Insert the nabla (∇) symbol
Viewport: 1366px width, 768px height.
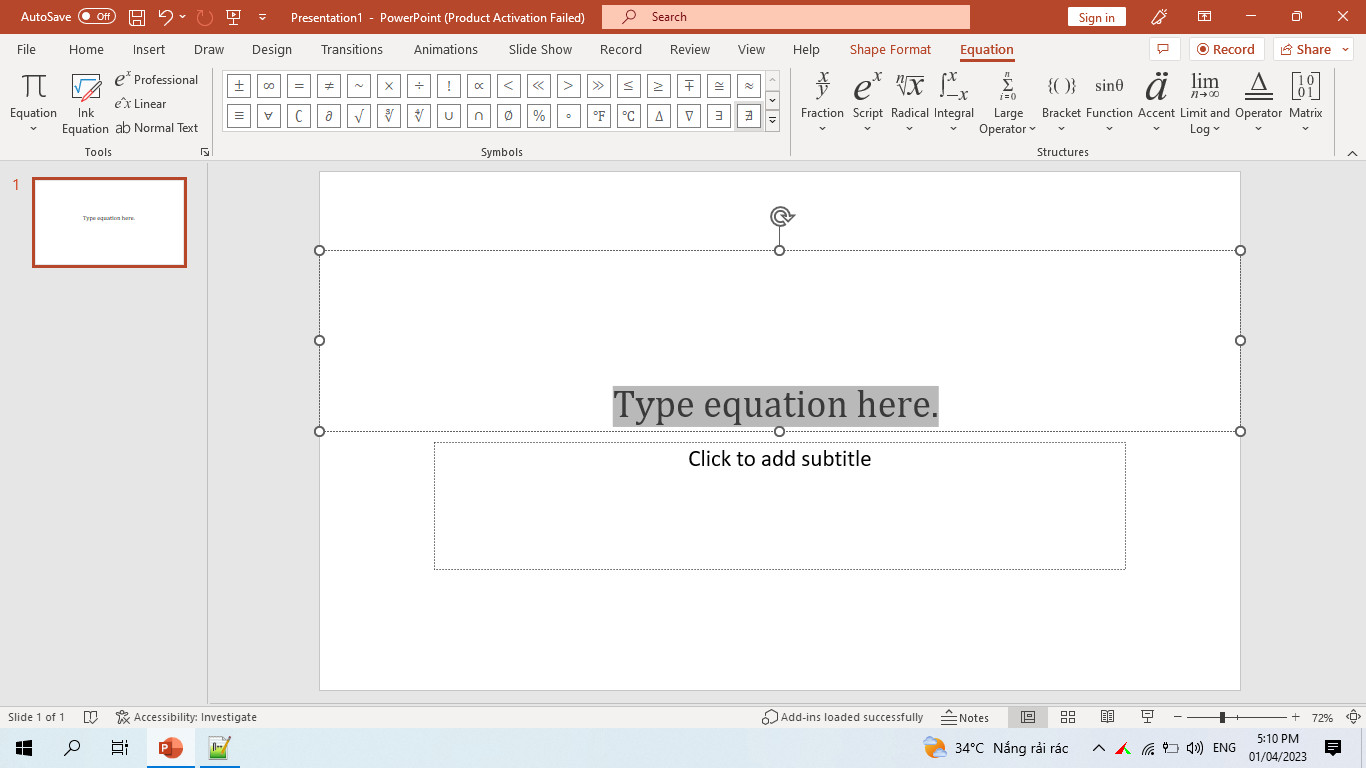[689, 116]
